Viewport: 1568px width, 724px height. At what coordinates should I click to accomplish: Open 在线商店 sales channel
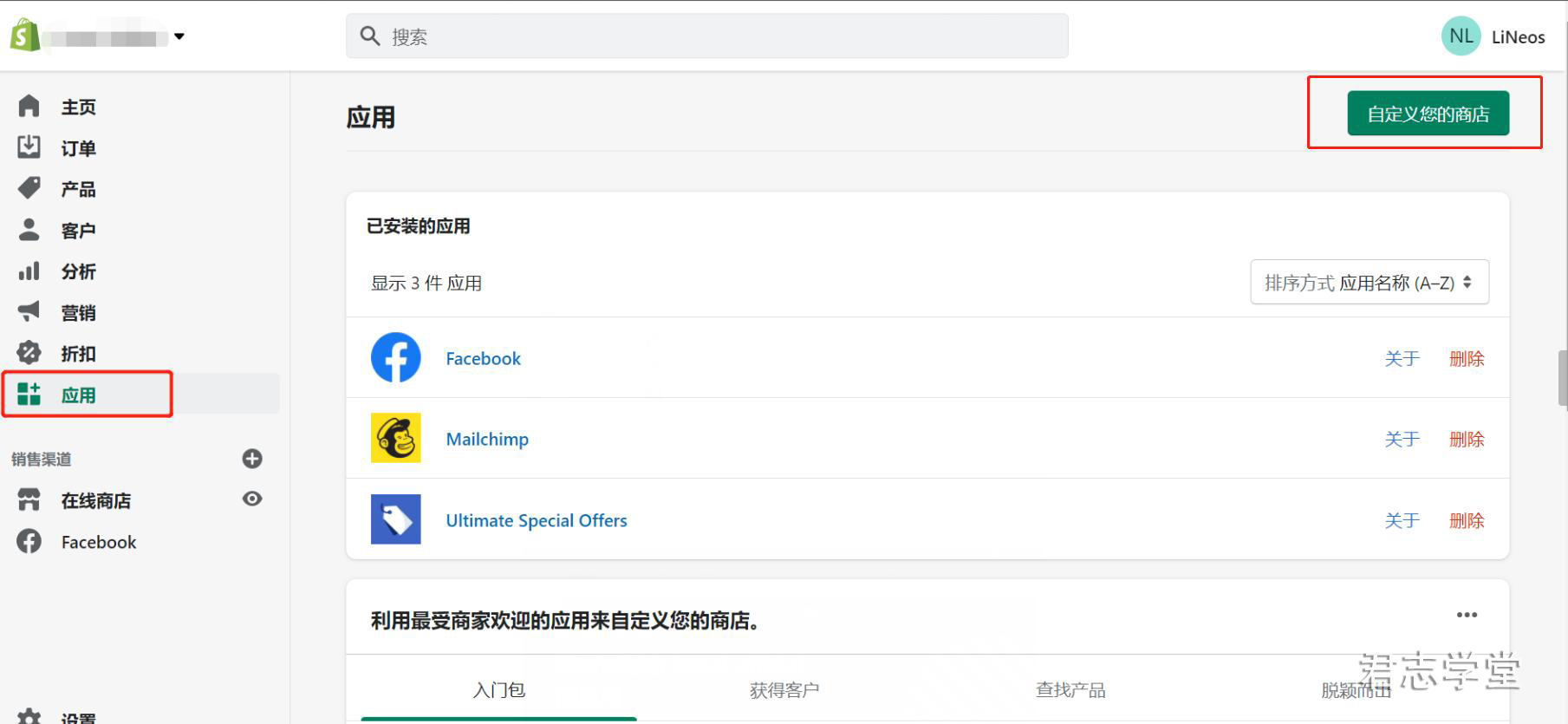(x=95, y=501)
